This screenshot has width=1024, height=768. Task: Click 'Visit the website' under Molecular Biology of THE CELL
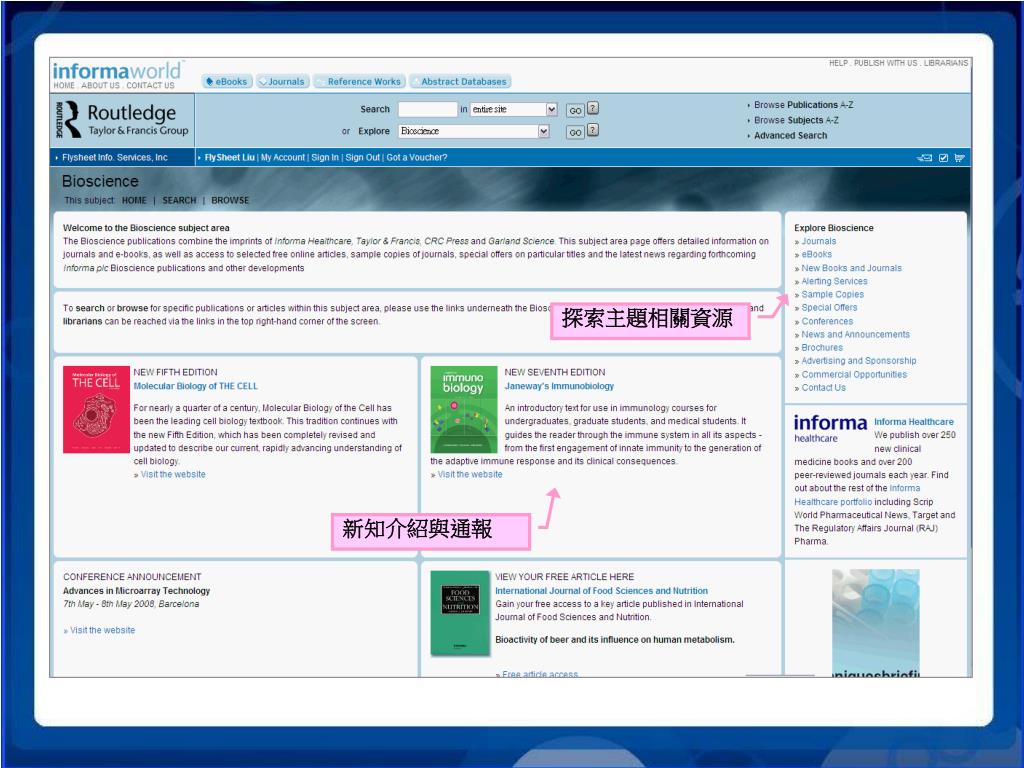(x=173, y=474)
